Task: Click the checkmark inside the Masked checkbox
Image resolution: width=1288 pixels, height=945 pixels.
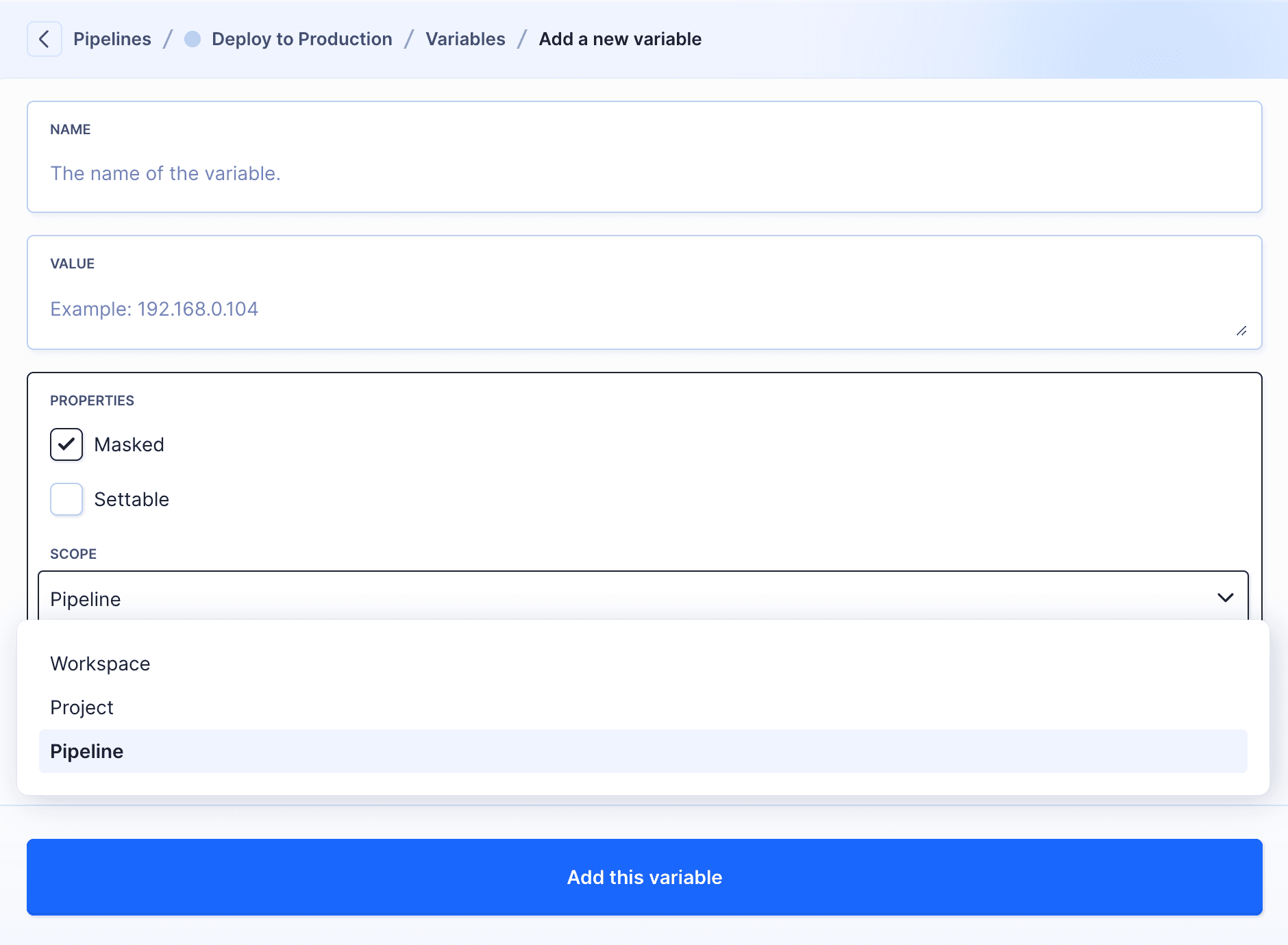Action: pos(66,444)
